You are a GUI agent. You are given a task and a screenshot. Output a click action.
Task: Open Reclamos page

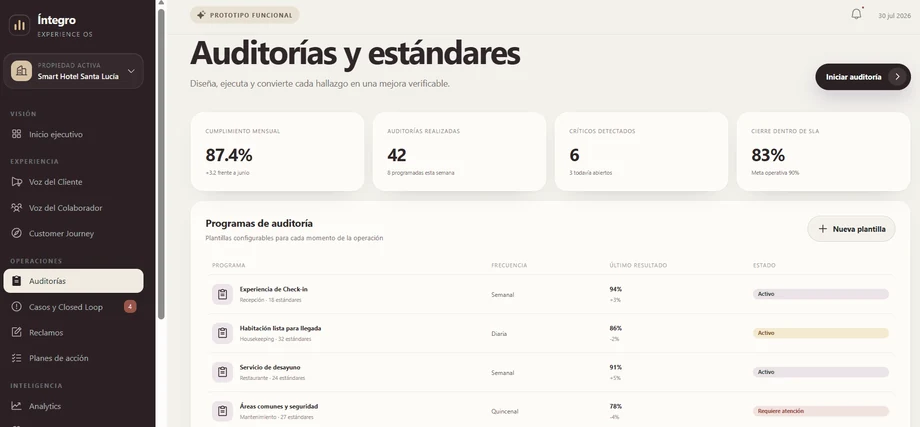[73, 333]
